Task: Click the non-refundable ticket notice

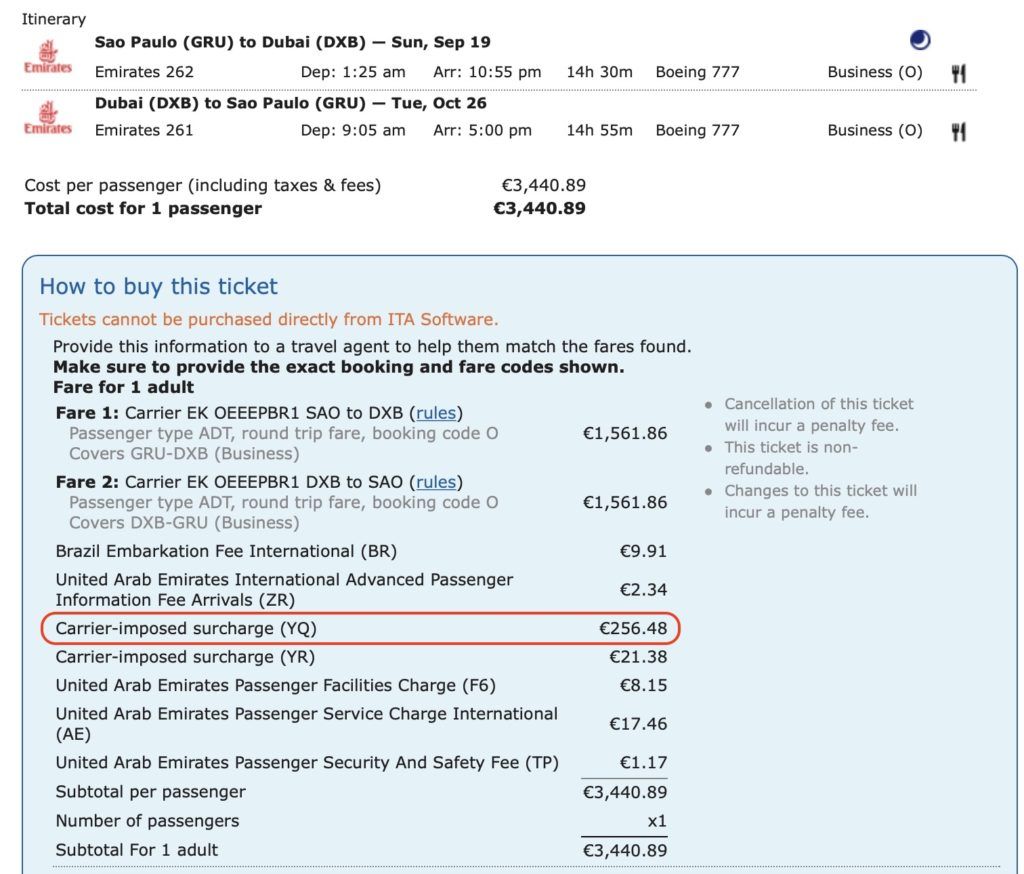Action: click(x=791, y=458)
